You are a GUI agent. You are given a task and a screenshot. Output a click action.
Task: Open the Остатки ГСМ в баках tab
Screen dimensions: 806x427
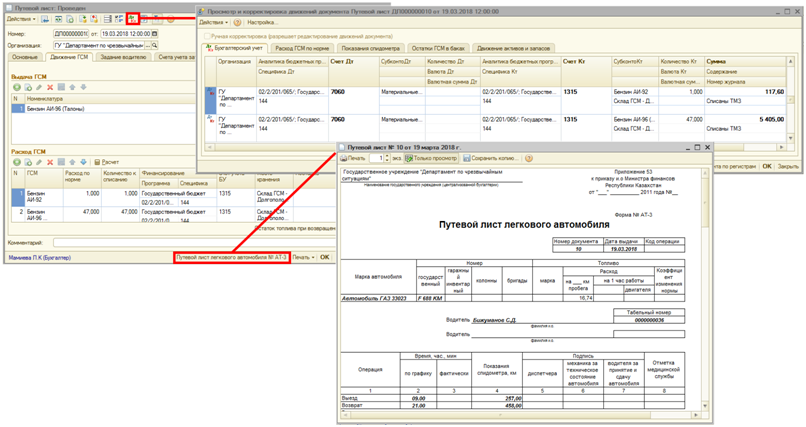(x=436, y=48)
